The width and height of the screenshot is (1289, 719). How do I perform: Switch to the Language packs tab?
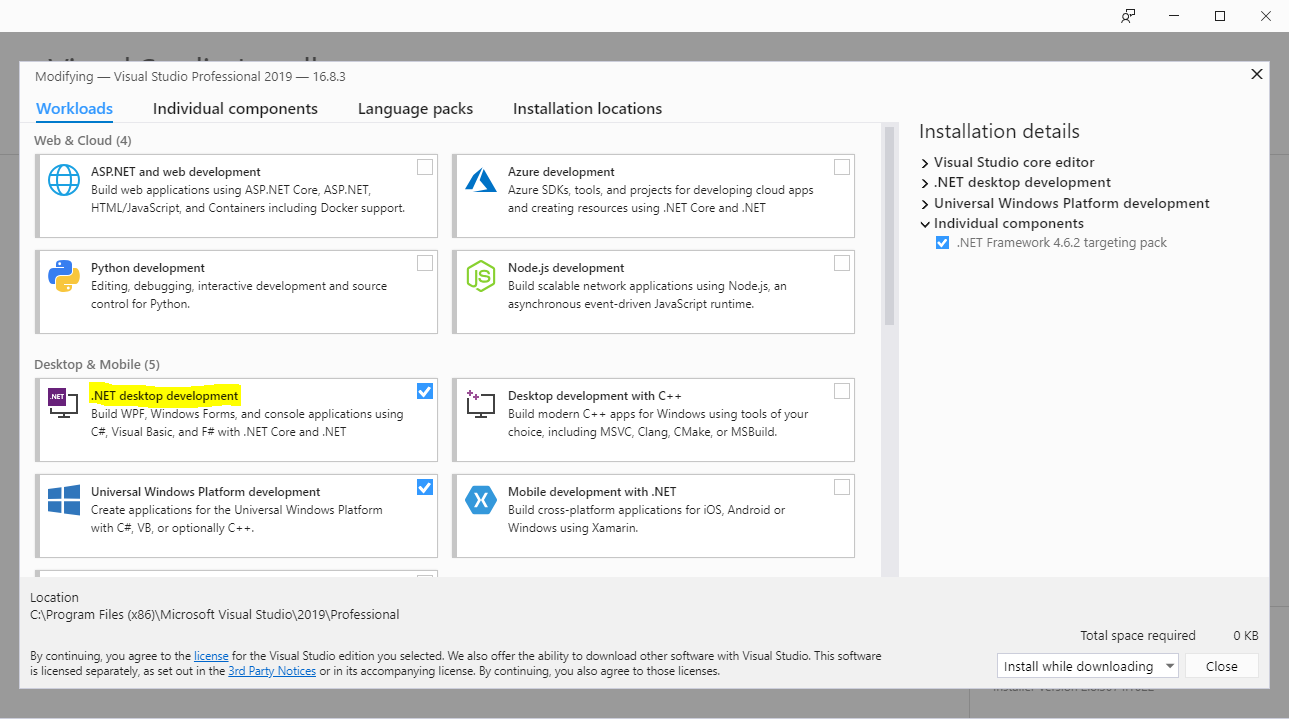[x=415, y=109]
